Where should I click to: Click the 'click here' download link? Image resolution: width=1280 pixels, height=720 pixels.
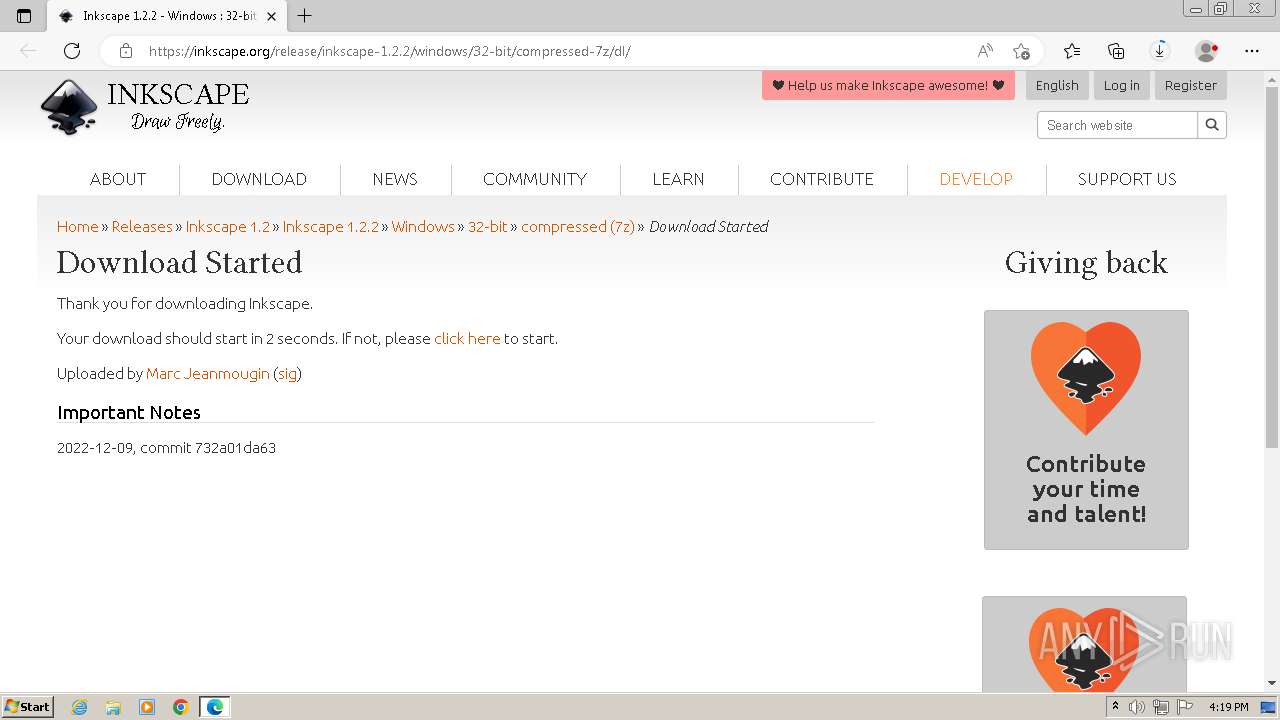pyautogui.click(x=467, y=338)
